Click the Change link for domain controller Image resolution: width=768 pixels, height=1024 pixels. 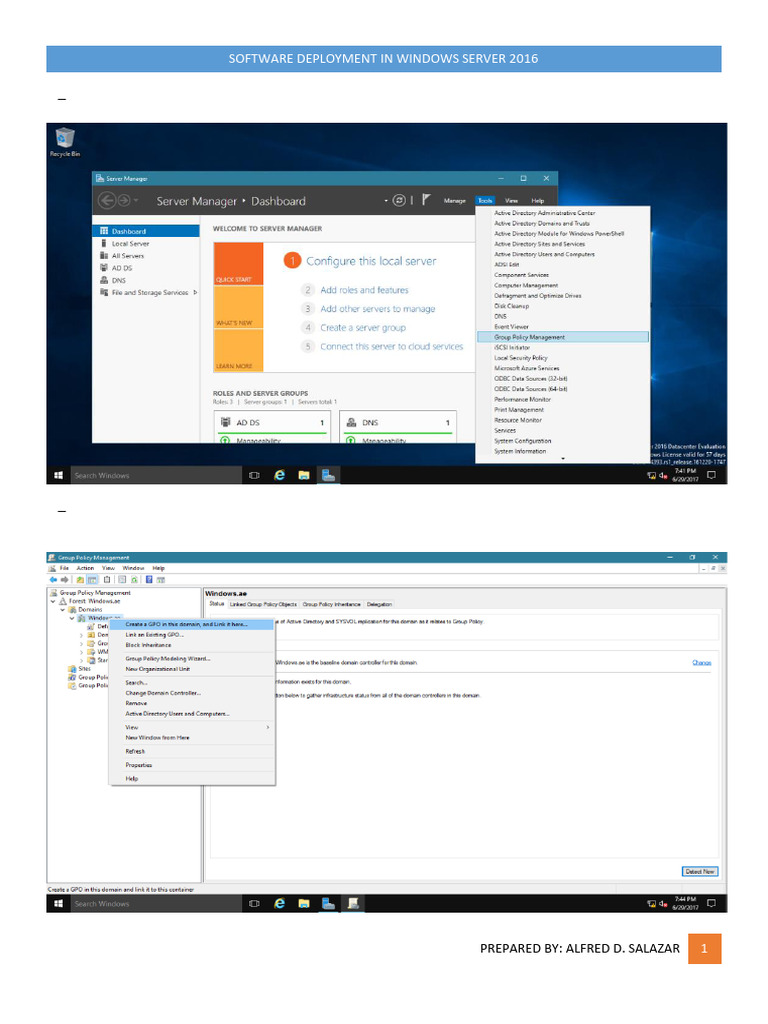[x=701, y=662]
